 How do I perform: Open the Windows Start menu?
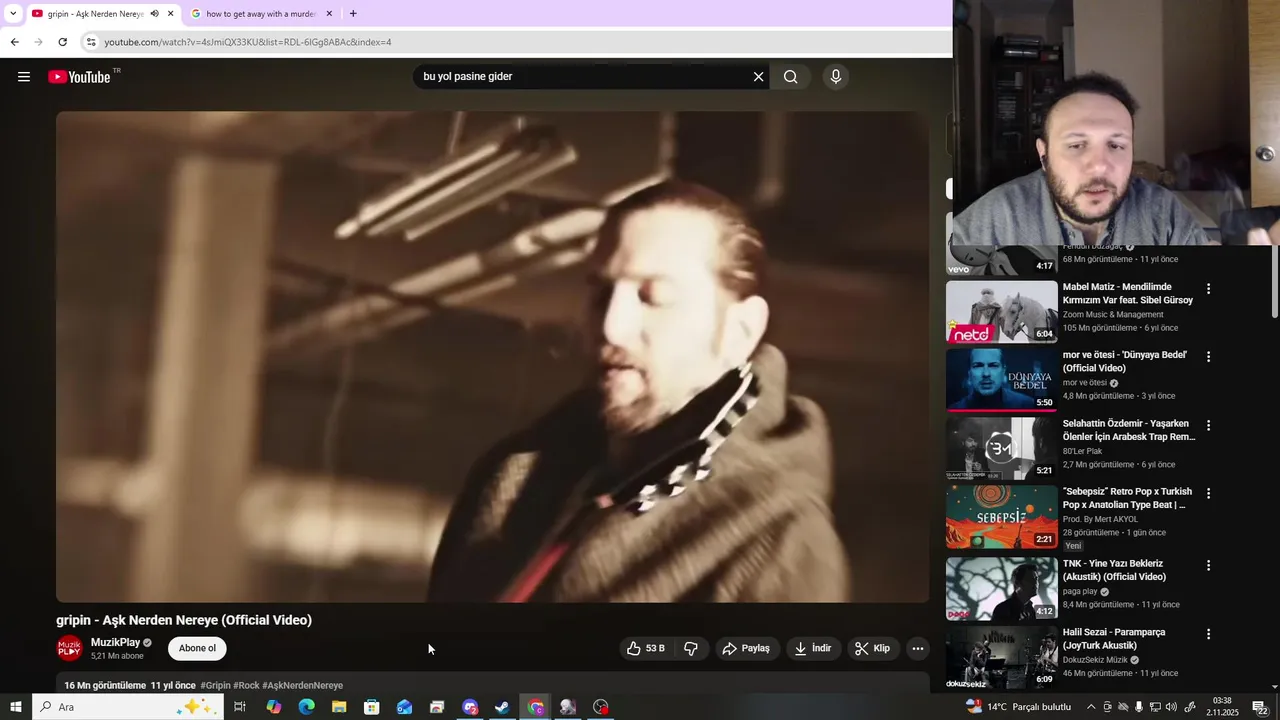pos(15,707)
